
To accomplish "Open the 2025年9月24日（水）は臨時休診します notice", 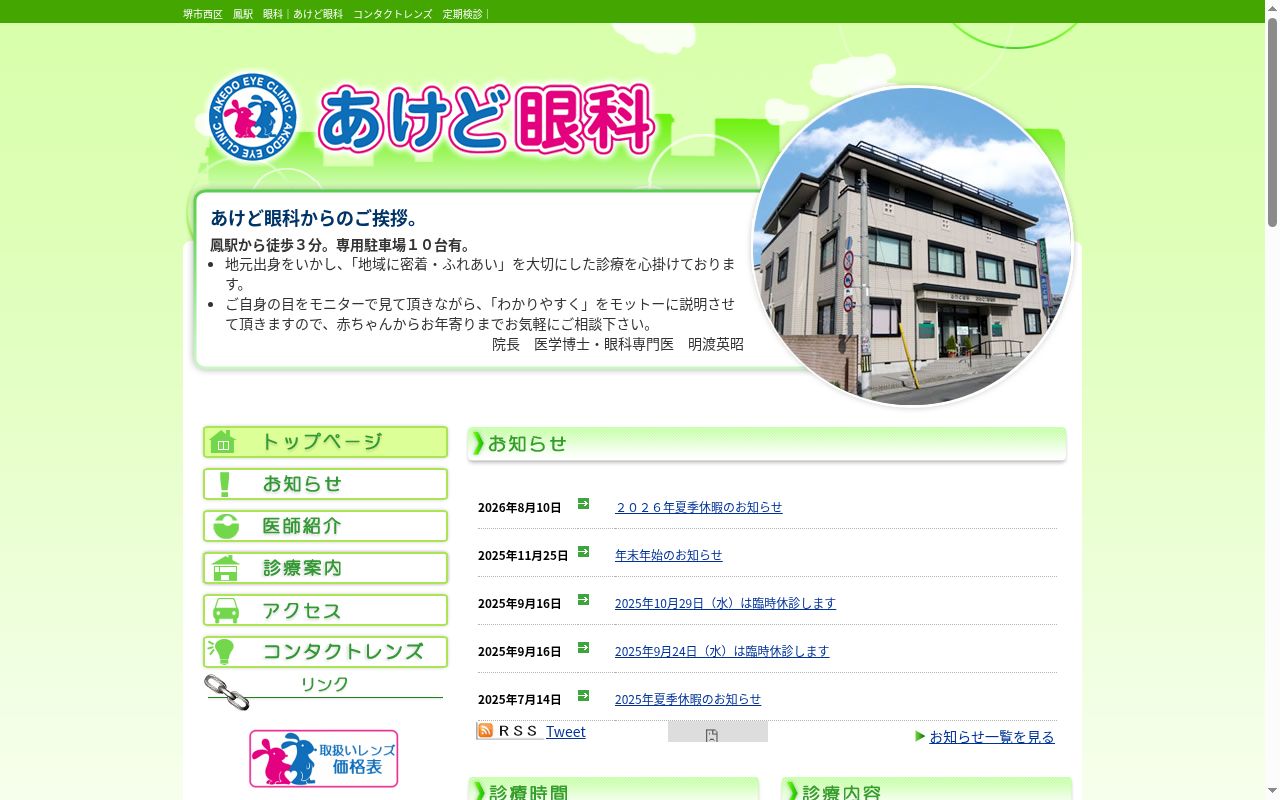I will (x=722, y=651).
